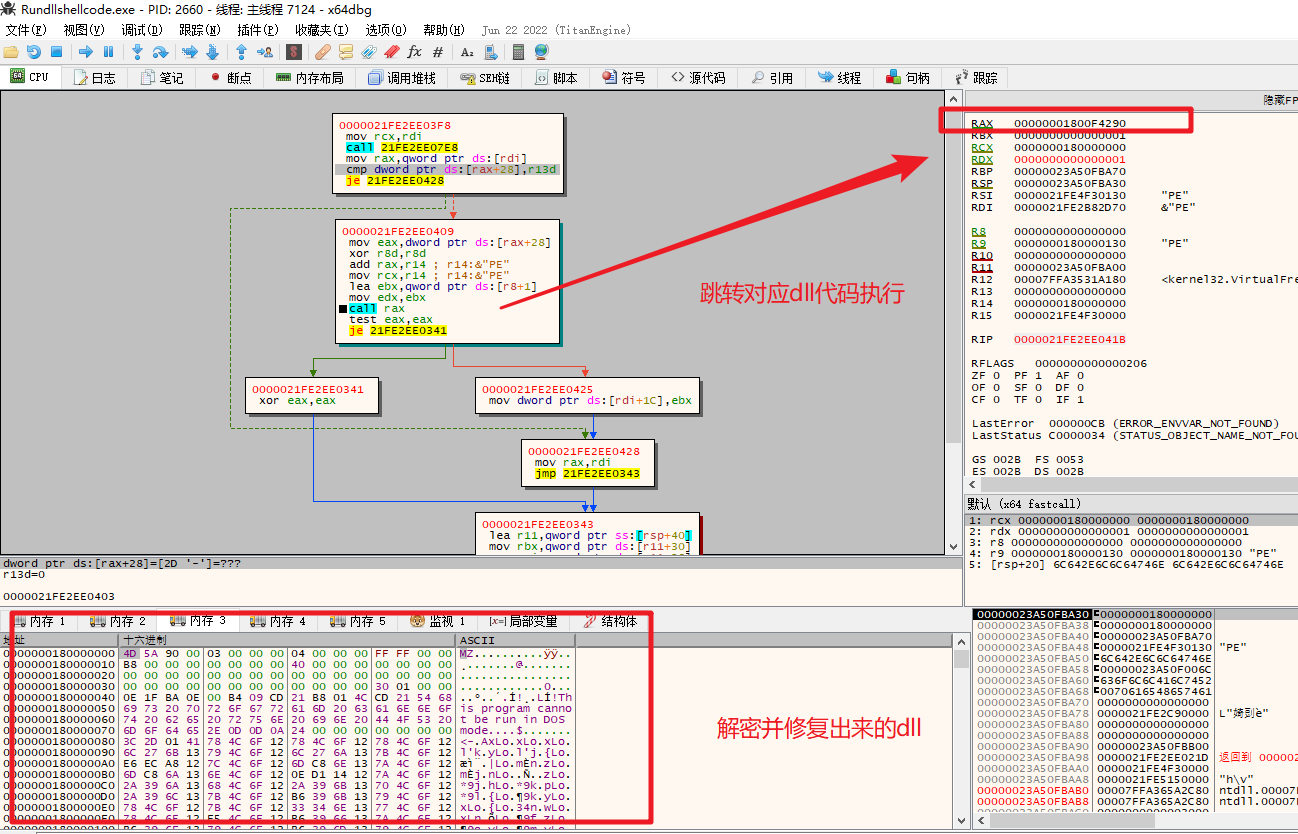
Task: Click the Step Into icon
Action: pos(138,52)
